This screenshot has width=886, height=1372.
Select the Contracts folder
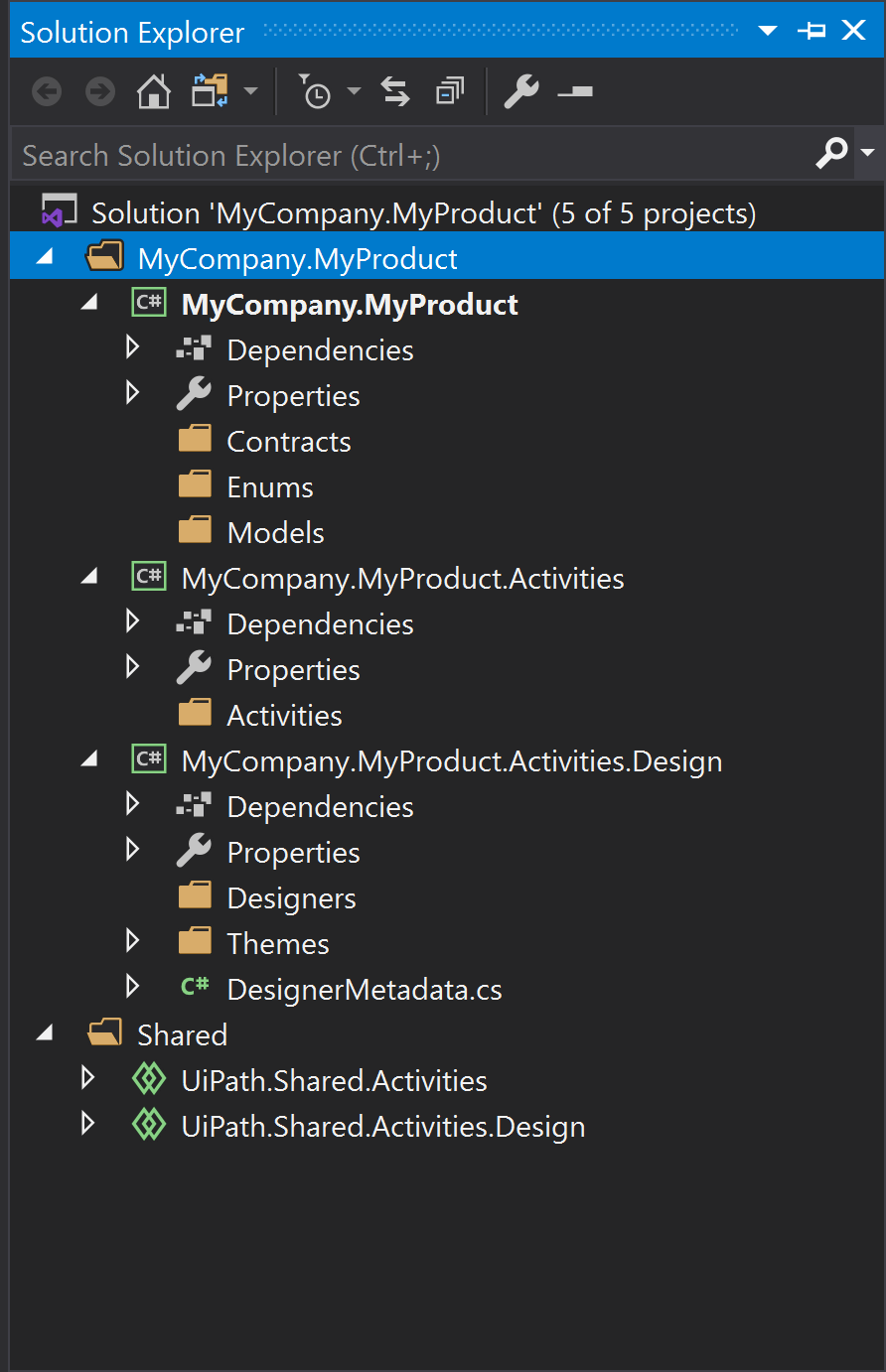point(289,442)
